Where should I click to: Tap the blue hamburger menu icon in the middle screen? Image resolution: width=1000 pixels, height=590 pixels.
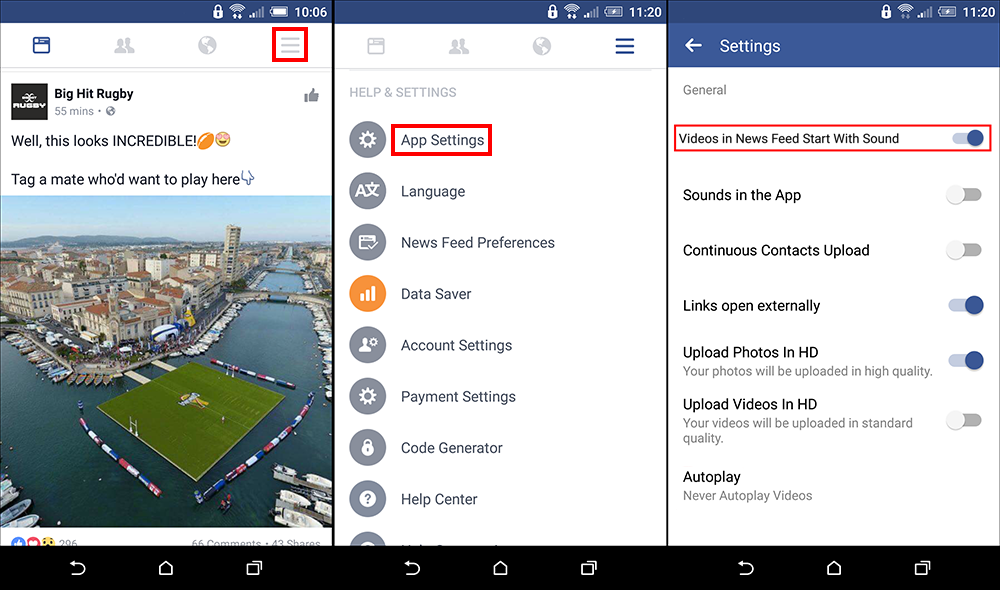point(624,46)
